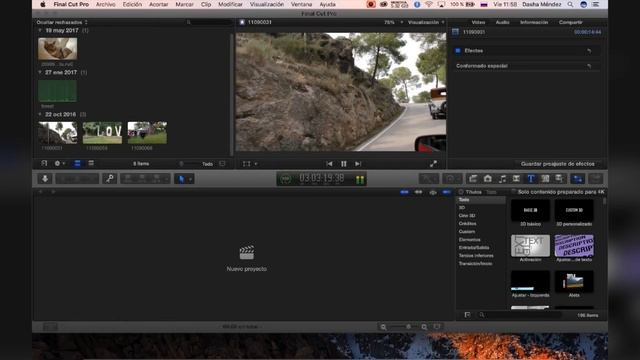
Task: Open the Timeline Index button
Action: pos(50,327)
